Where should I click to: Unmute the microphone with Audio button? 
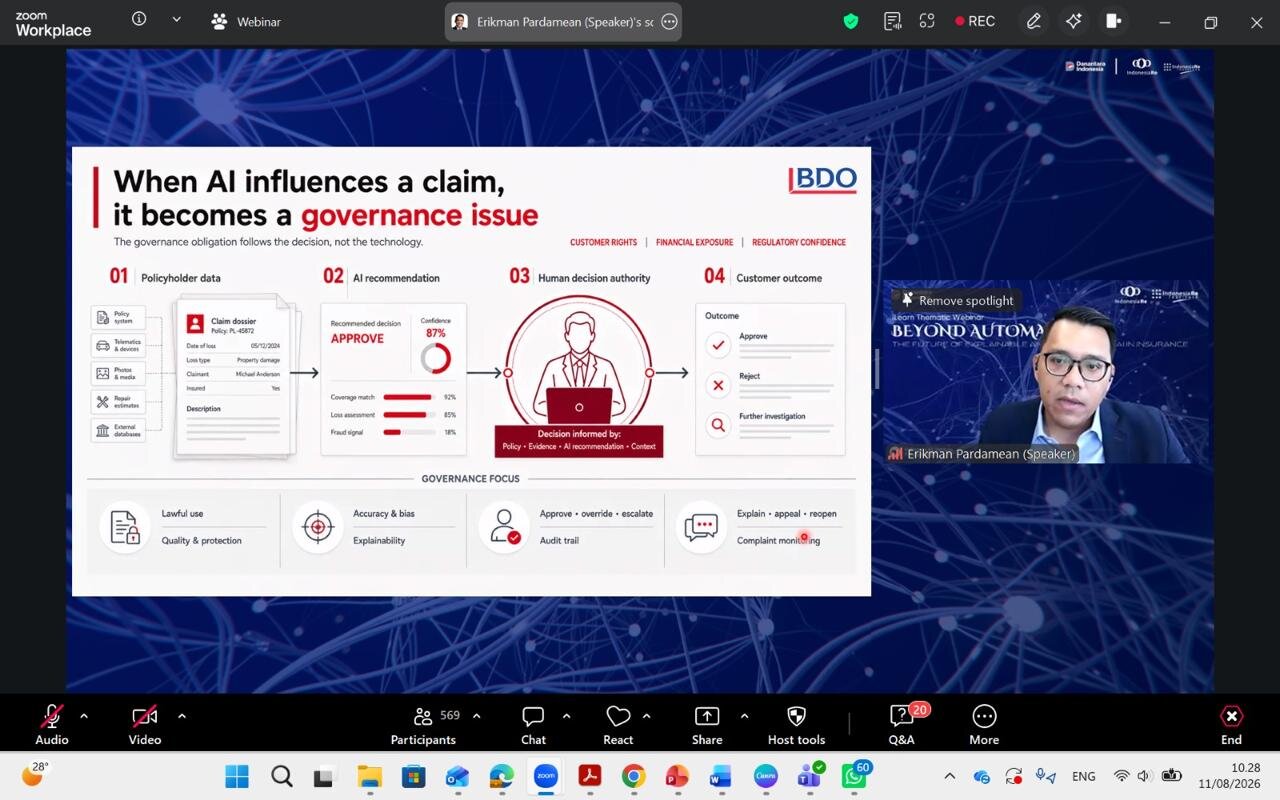click(52, 724)
